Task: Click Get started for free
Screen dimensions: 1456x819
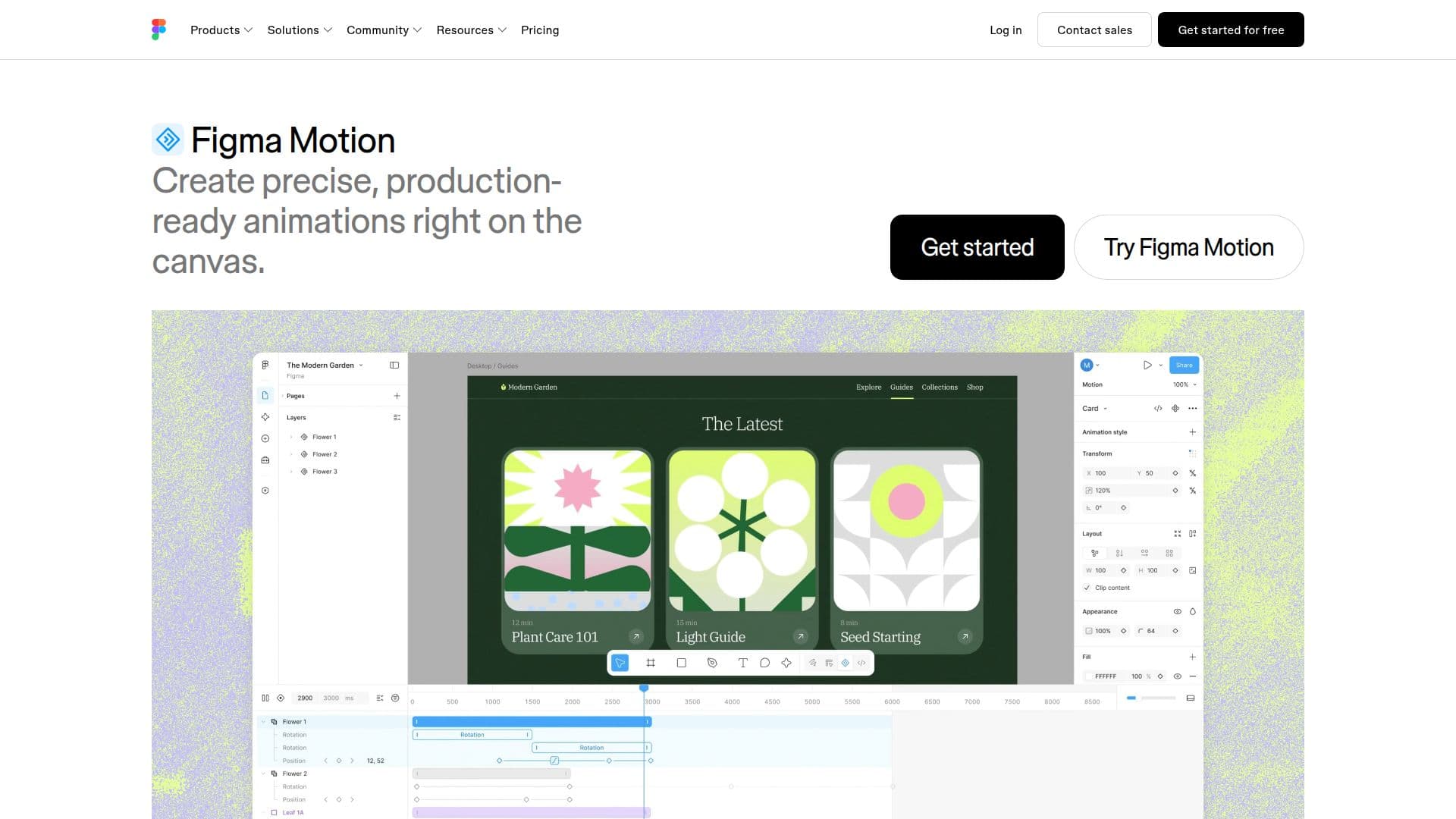Action: (x=1231, y=30)
